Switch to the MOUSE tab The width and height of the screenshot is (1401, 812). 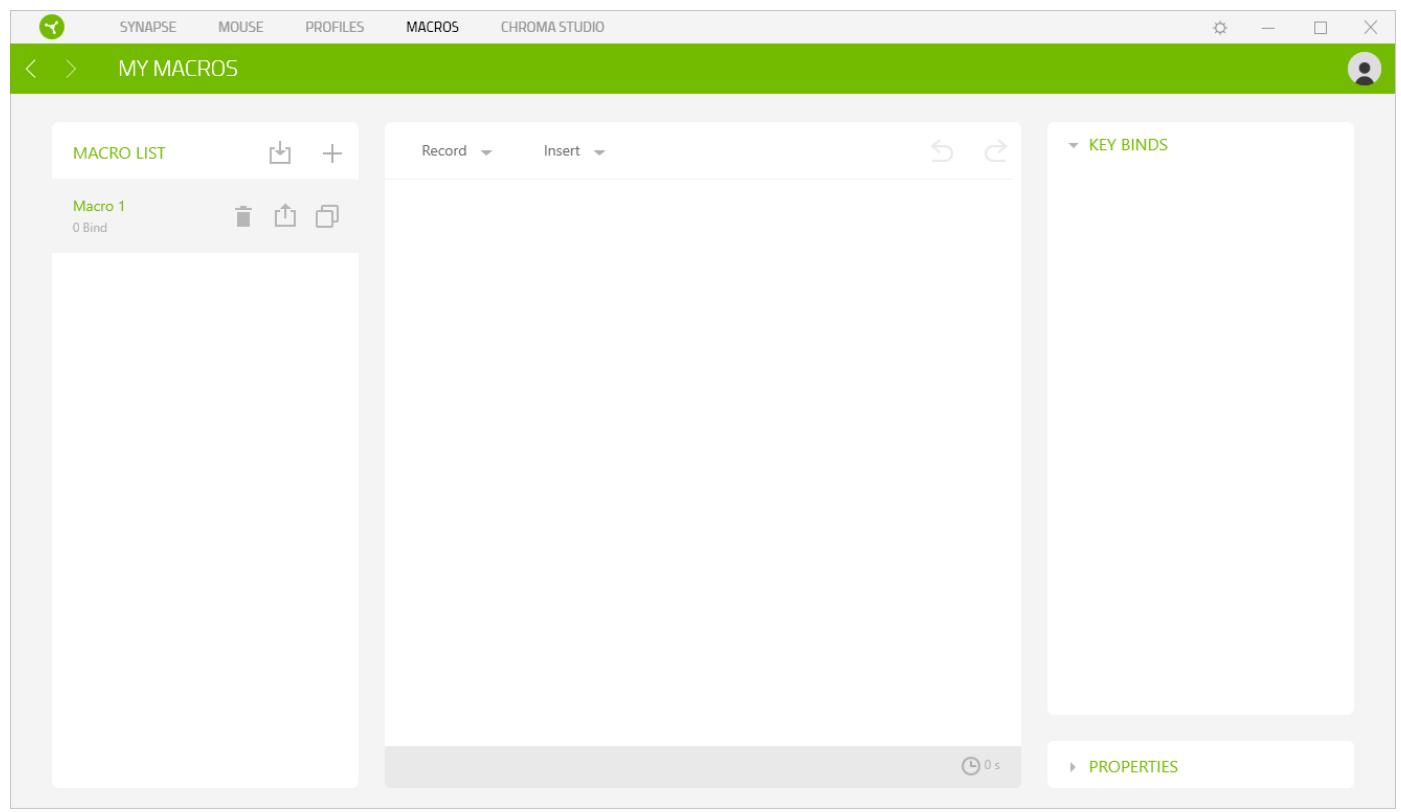pyautogui.click(x=241, y=26)
